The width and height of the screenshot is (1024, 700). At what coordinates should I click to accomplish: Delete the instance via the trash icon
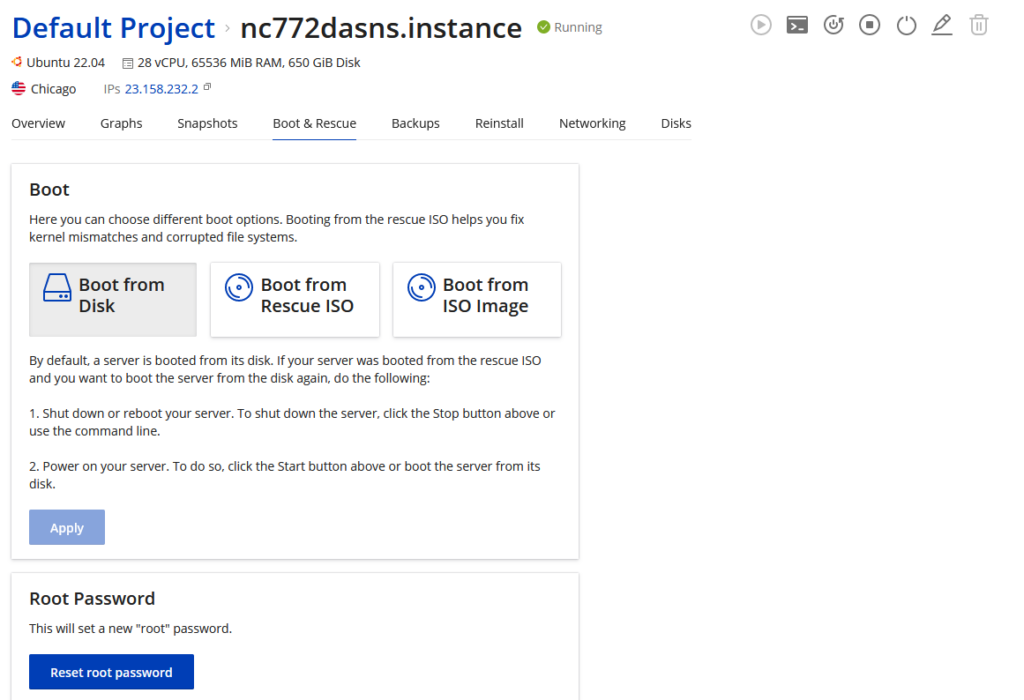click(x=978, y=25)
